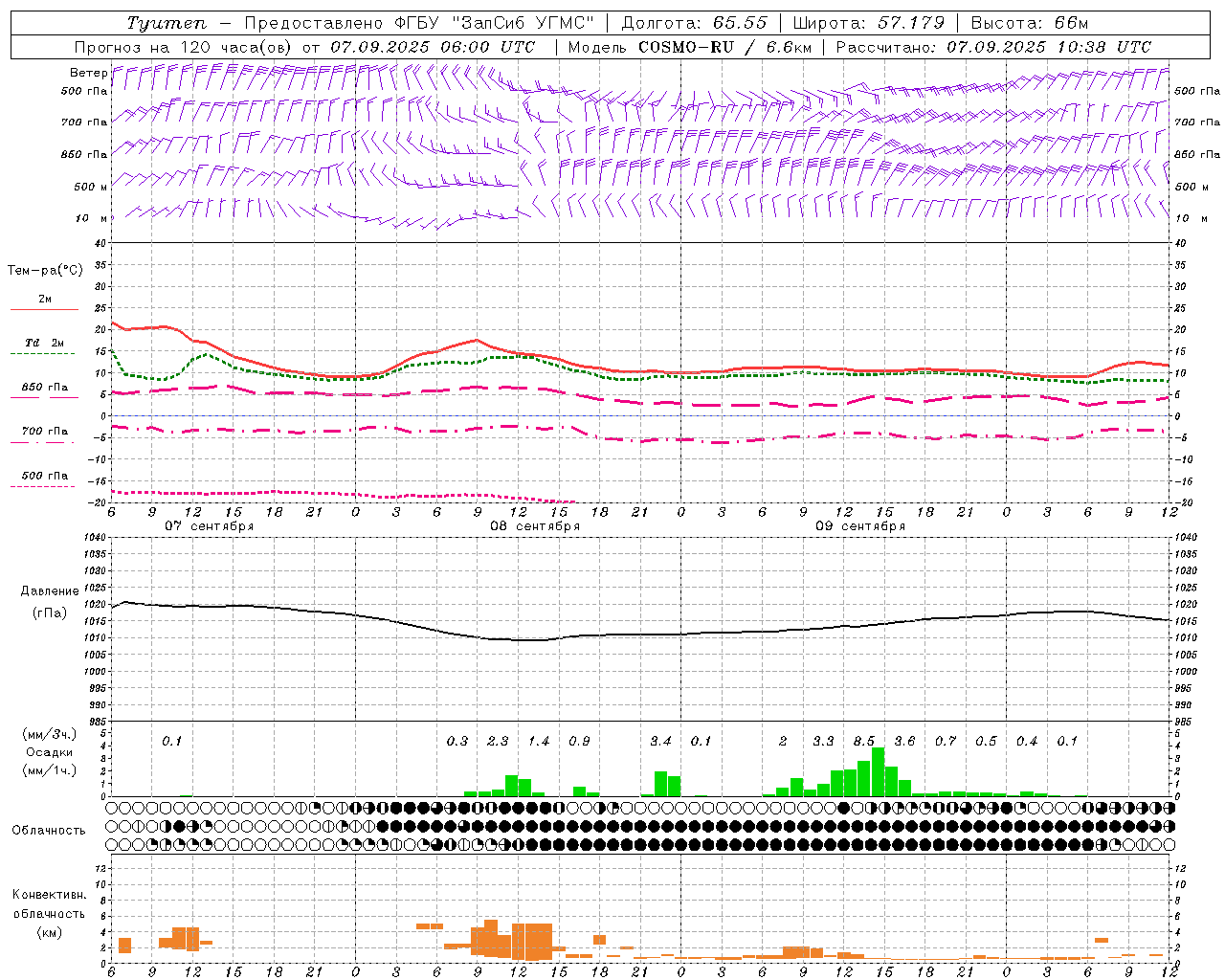
Task: Click the "10 м" wind level label on the left
Action: point(92,218)
